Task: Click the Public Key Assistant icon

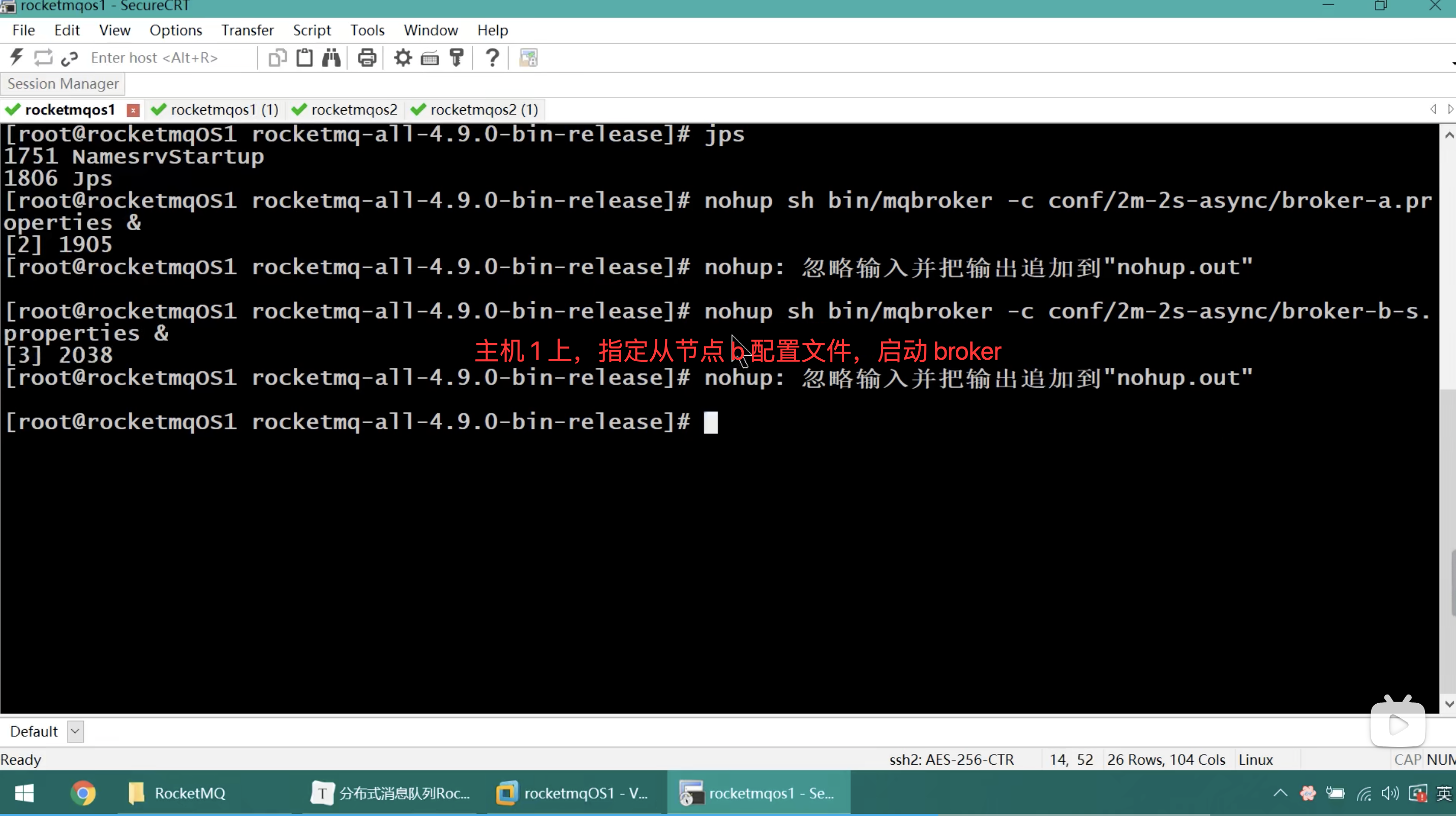Action: (x=457, y=57)
